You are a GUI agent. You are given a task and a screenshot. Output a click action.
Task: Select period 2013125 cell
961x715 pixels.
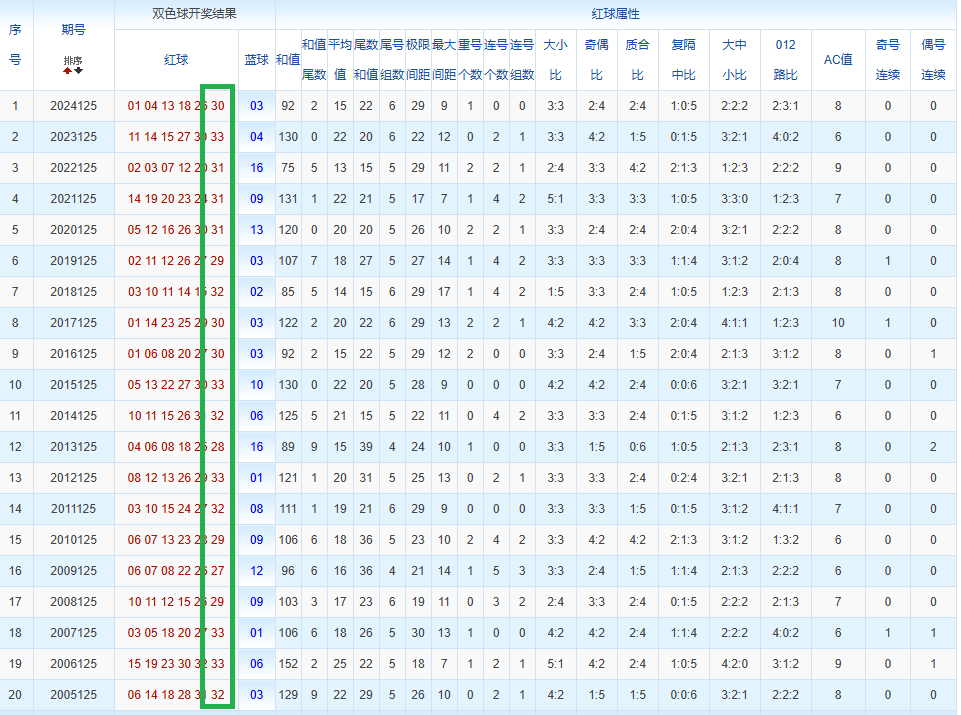[x=74, y=447]
